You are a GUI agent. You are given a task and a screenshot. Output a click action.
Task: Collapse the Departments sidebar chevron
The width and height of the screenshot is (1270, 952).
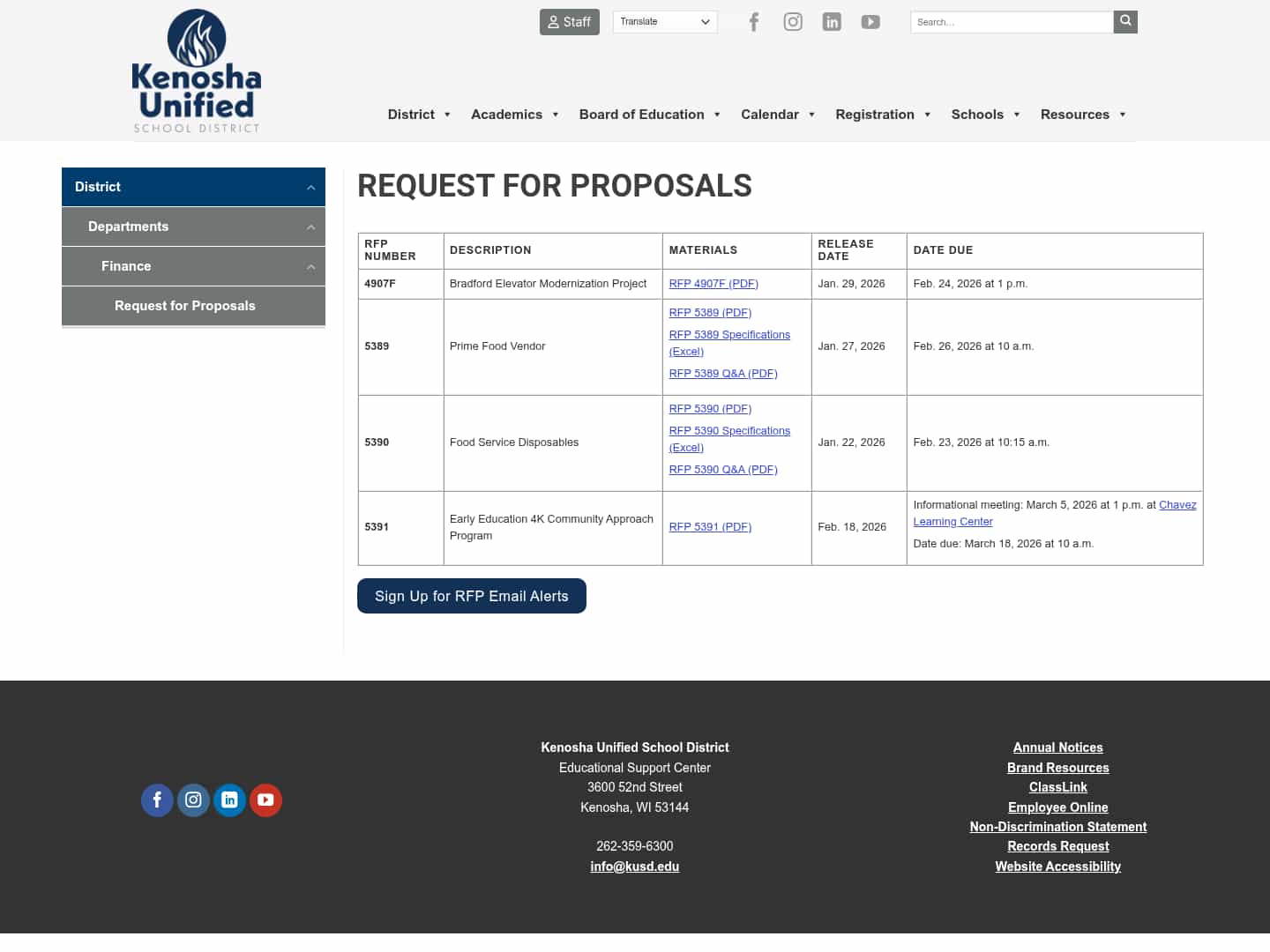(x=310, y=227)
